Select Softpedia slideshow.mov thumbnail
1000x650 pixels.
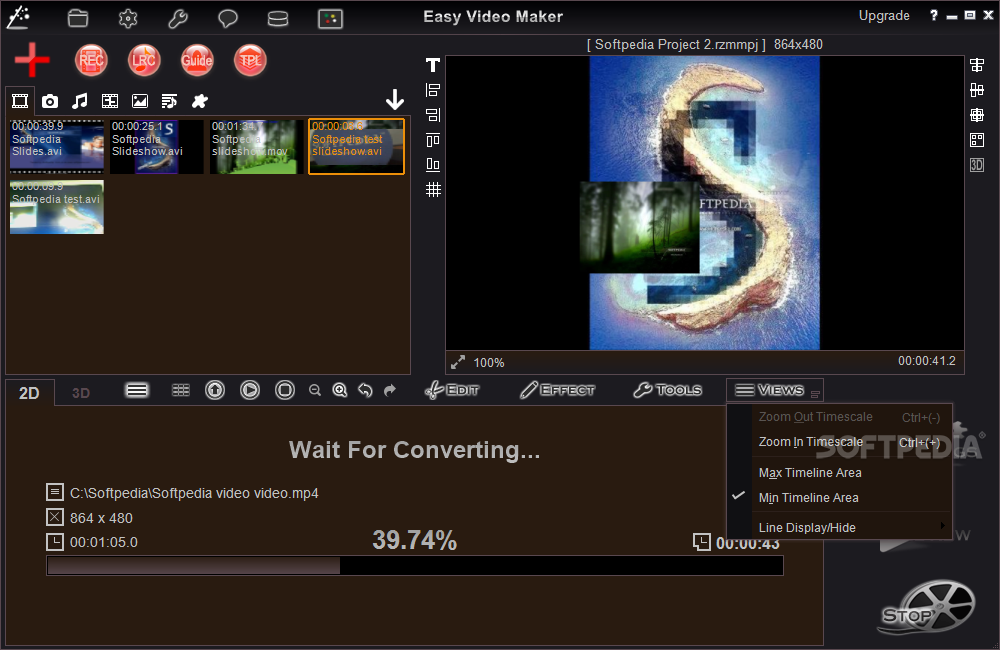coord(257,146)
